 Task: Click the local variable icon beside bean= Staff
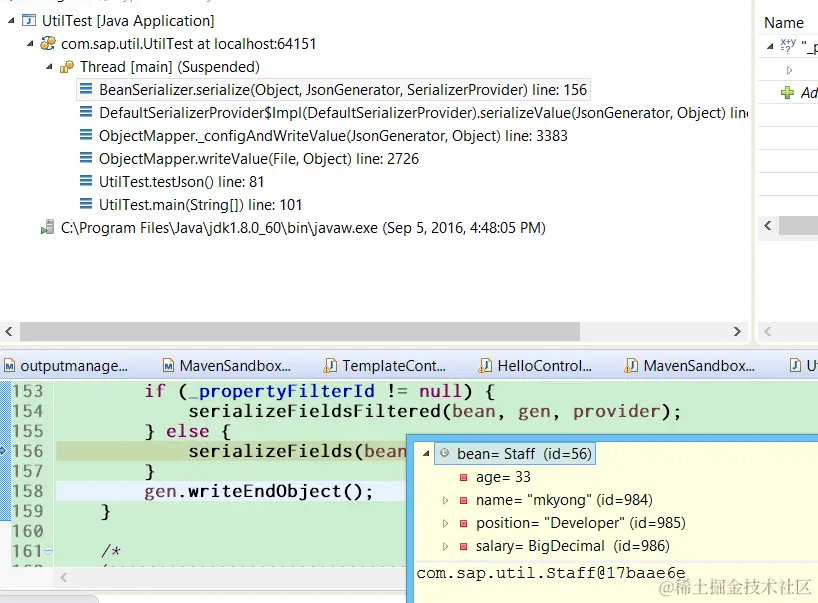coord(444,453)
